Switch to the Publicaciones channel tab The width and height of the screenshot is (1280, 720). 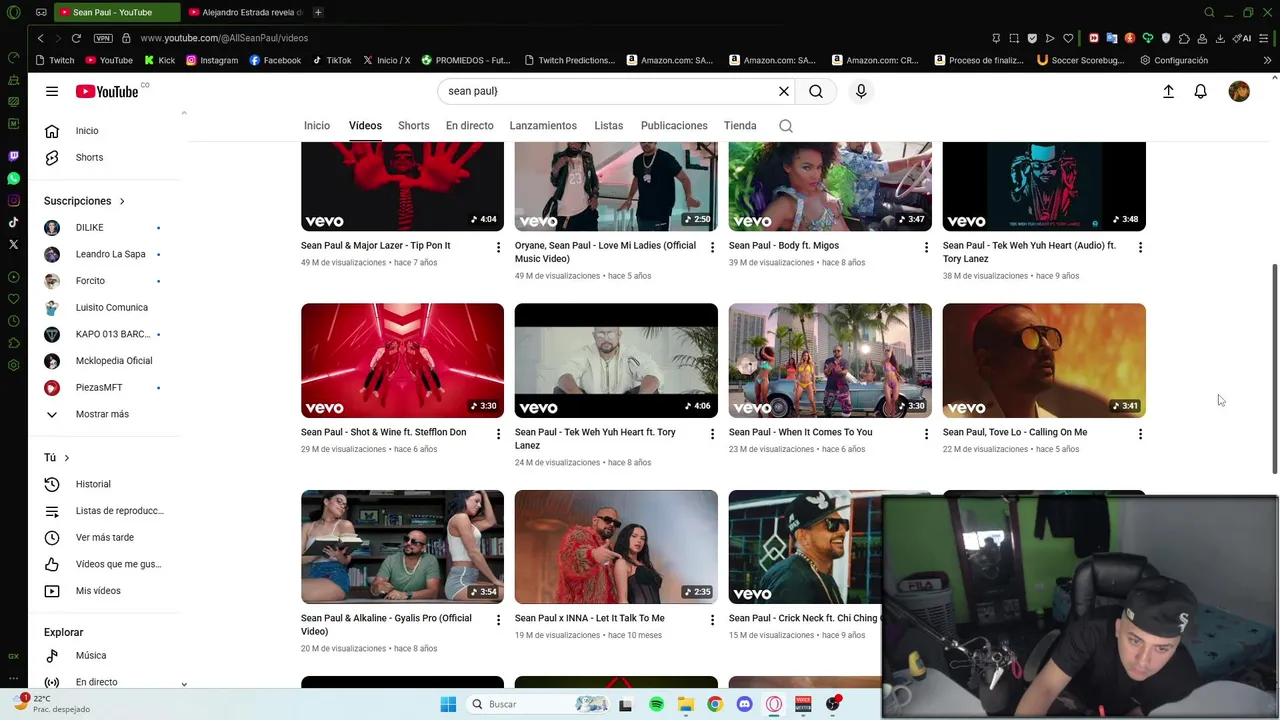pyautogui.click(x=674, y=126)
